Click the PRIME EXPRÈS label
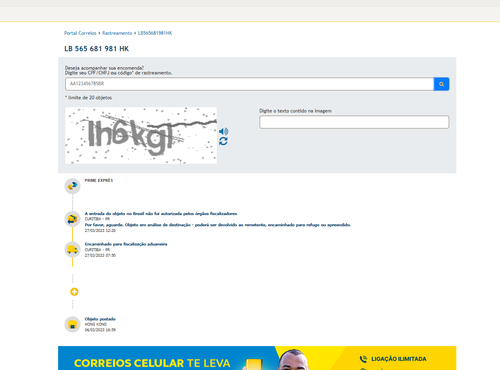Image resolution: width=500 pixels, height=370 pixels. (x=99, y=180)
